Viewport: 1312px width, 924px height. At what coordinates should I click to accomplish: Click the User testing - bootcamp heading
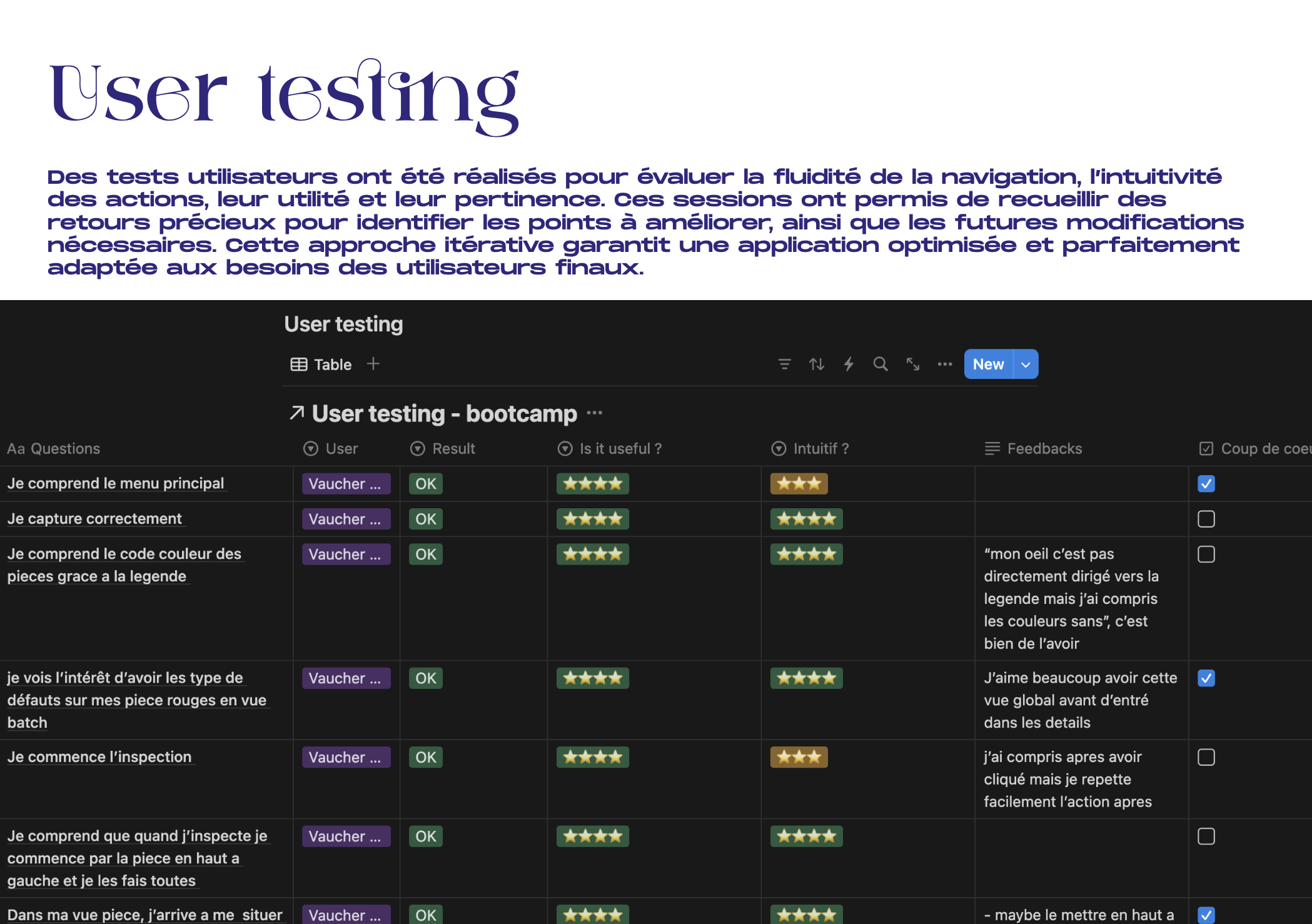tap(445, 413)
